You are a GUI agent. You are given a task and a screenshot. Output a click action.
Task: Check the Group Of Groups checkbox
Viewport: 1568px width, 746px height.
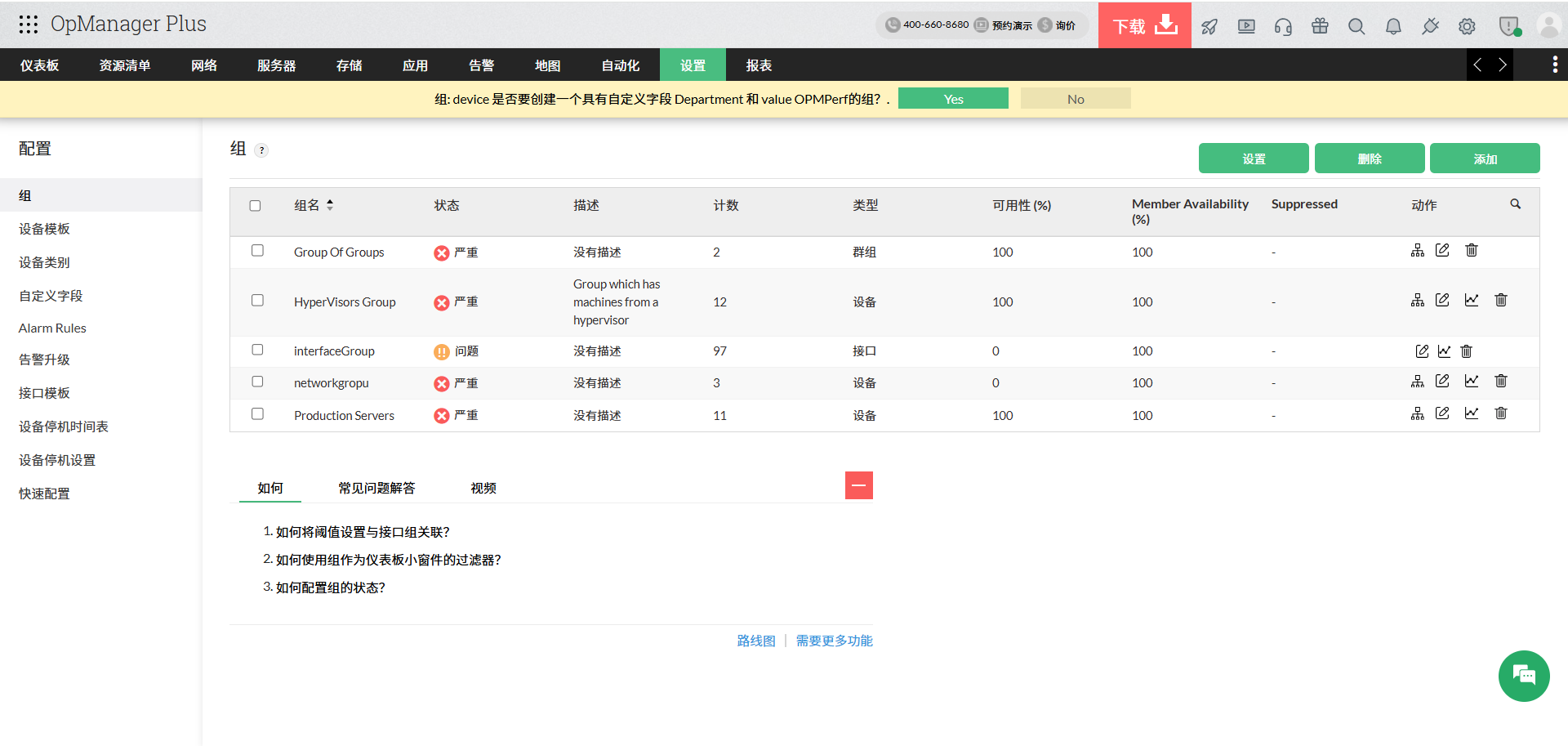(257, 251)
